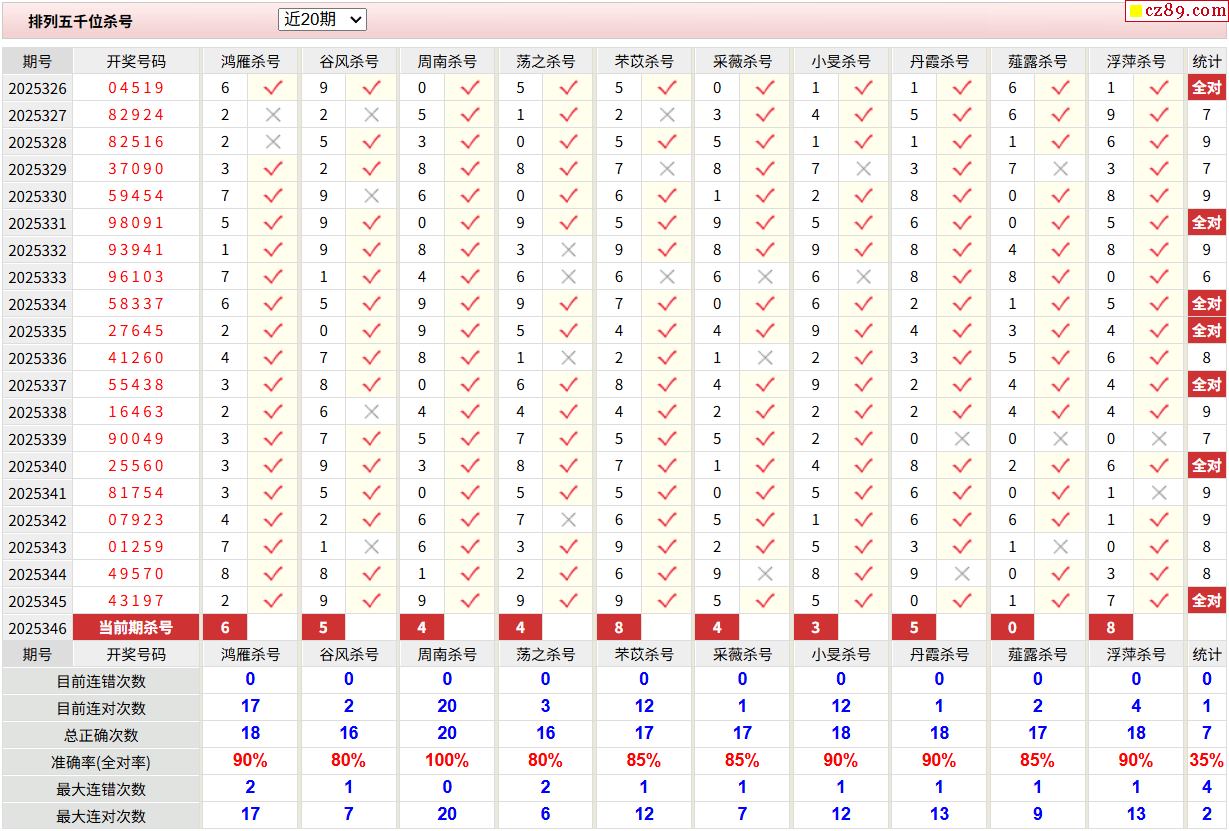The width and height of the screenshot is (1229, 831).
Task: Click the check mark for 浮萍杀号 in row 2025345
Action: [1159, 601]
